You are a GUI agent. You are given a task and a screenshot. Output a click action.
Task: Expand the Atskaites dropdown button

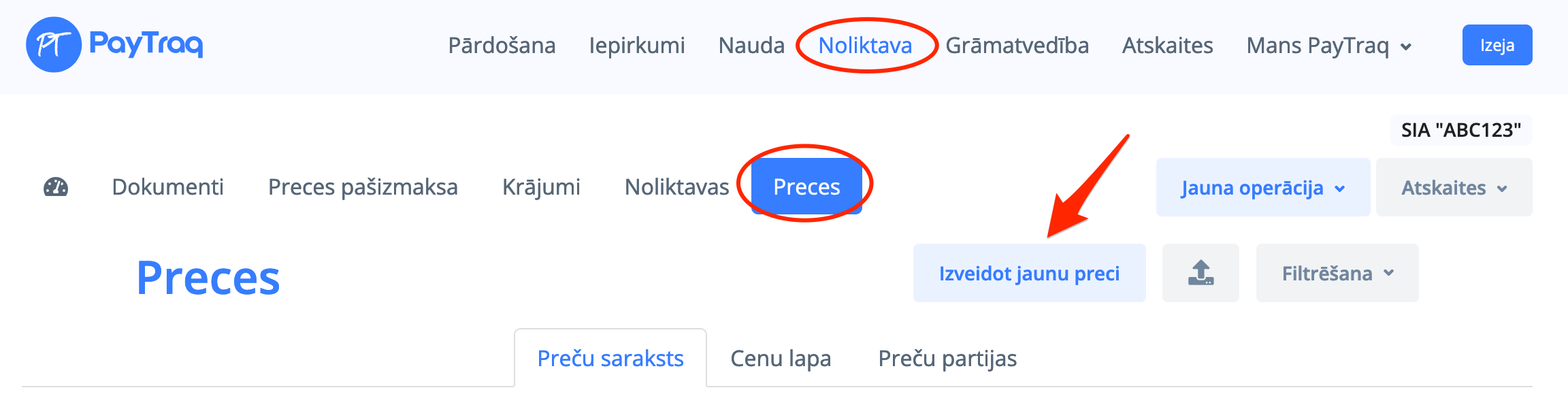[1454, 188]
